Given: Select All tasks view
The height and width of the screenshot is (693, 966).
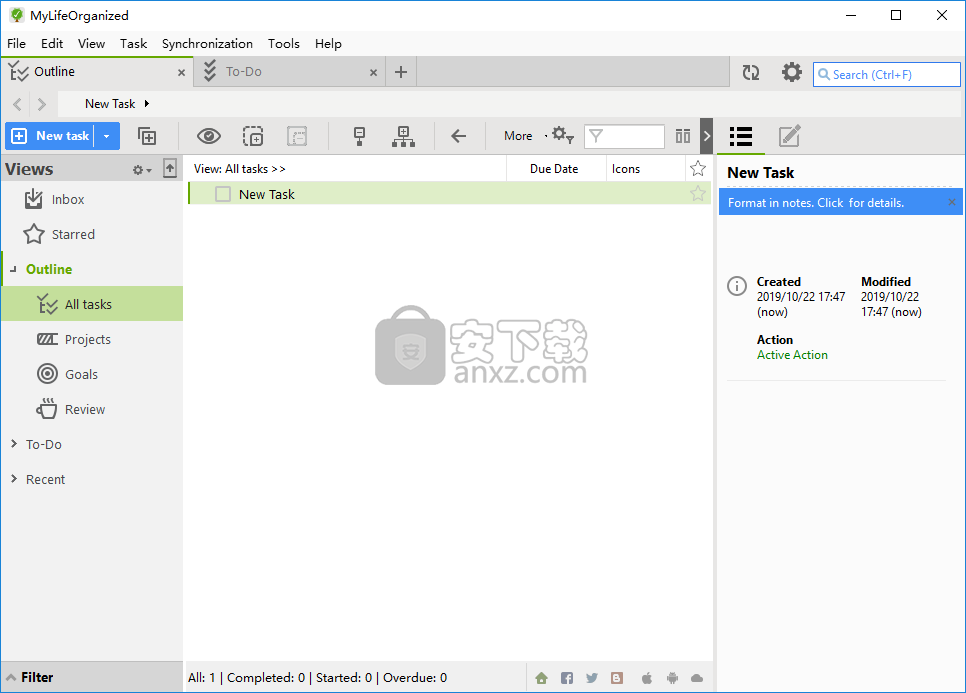Looking at the screenshot, I should tap(92, 304).
